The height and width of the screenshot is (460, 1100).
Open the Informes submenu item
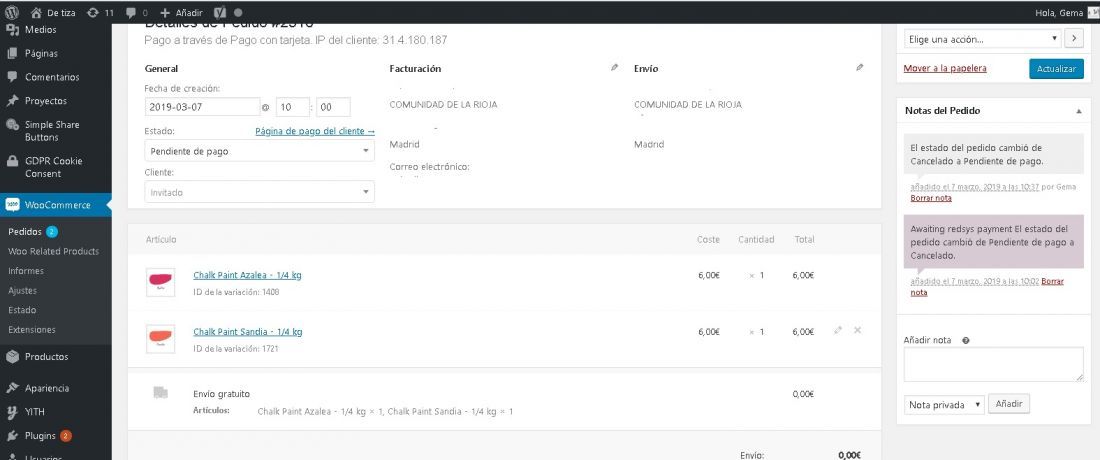click(26, 271)
